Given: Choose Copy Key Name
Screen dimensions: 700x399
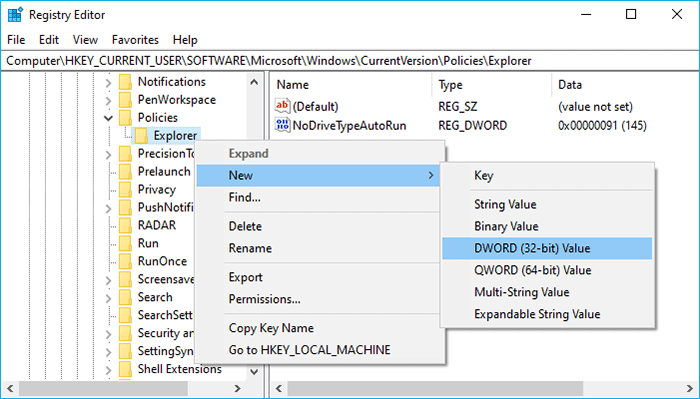Looking at the screenshot, I should (271, 328).
